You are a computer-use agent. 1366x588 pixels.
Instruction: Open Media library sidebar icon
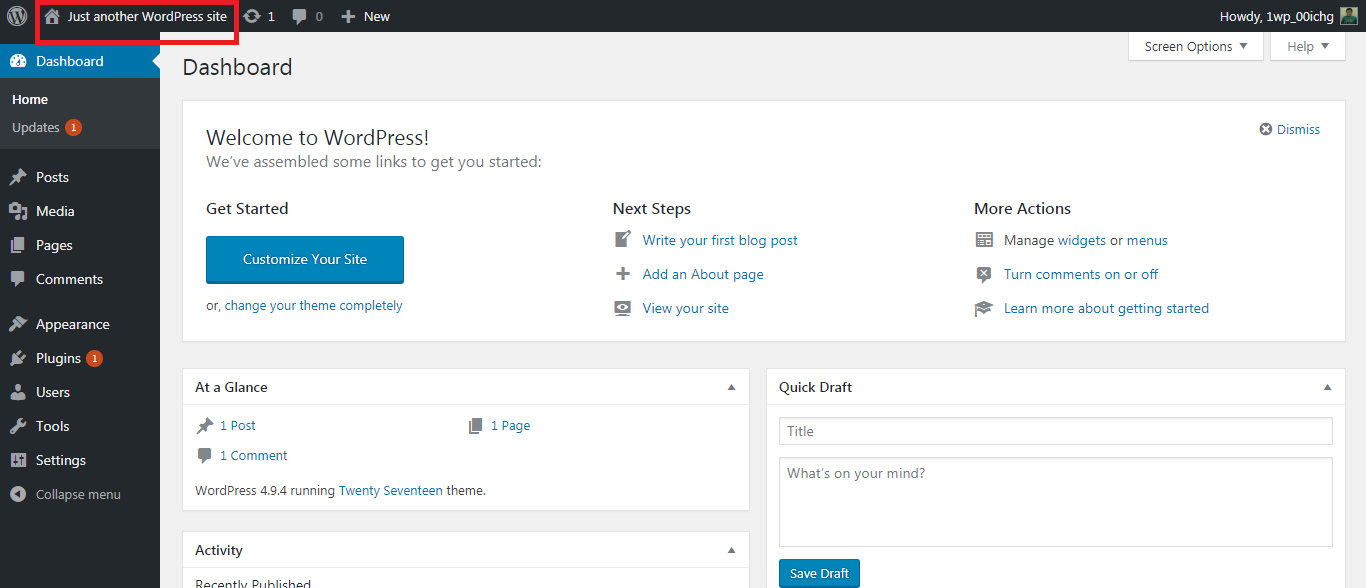(x=18, y=211)
